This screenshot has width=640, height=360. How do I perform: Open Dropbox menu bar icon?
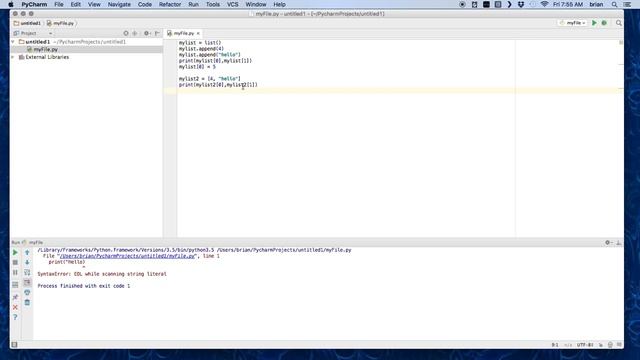[x=521, y=4]
